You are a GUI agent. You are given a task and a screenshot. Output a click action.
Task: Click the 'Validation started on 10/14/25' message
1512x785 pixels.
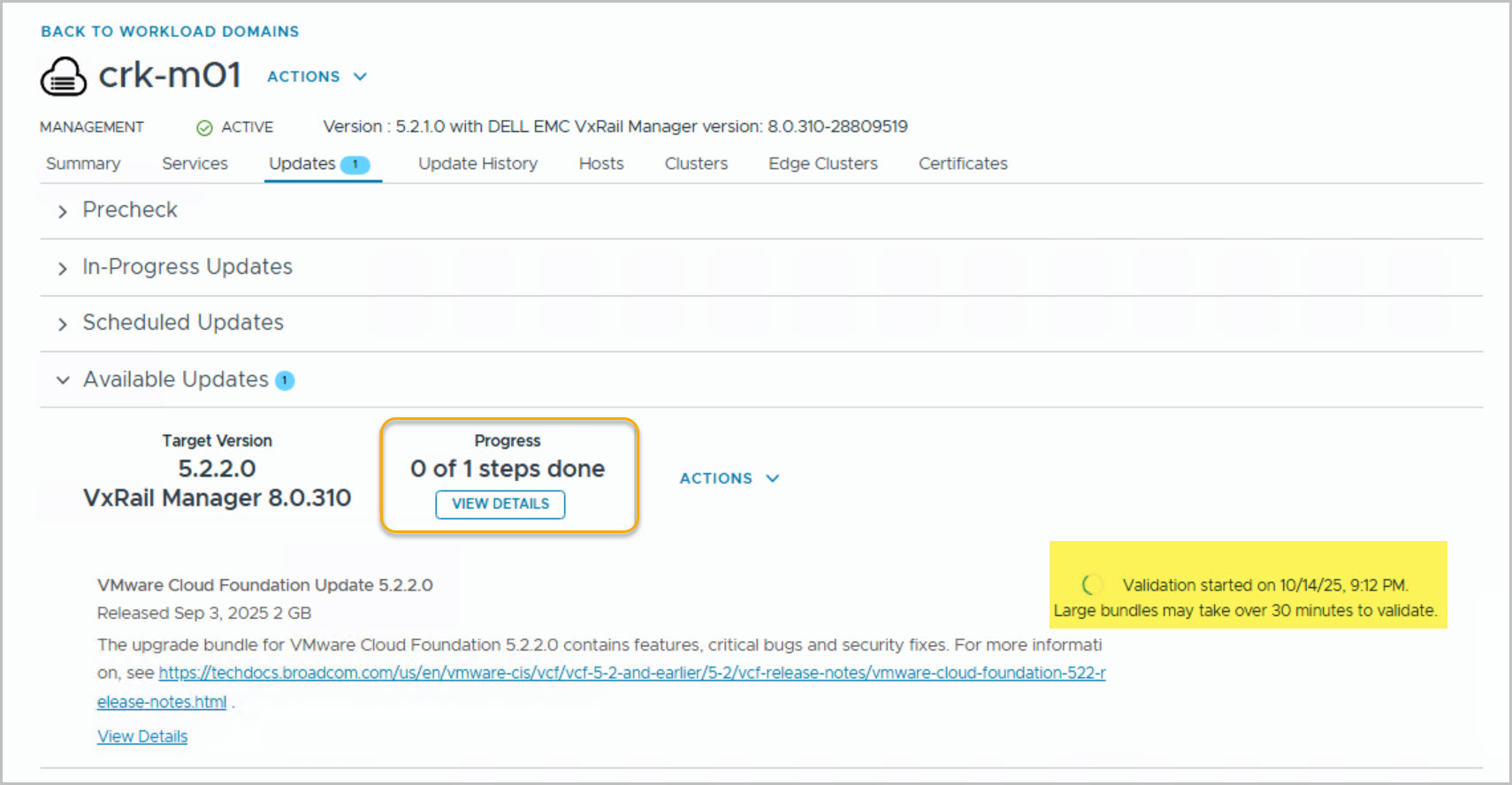(1265, 585)
